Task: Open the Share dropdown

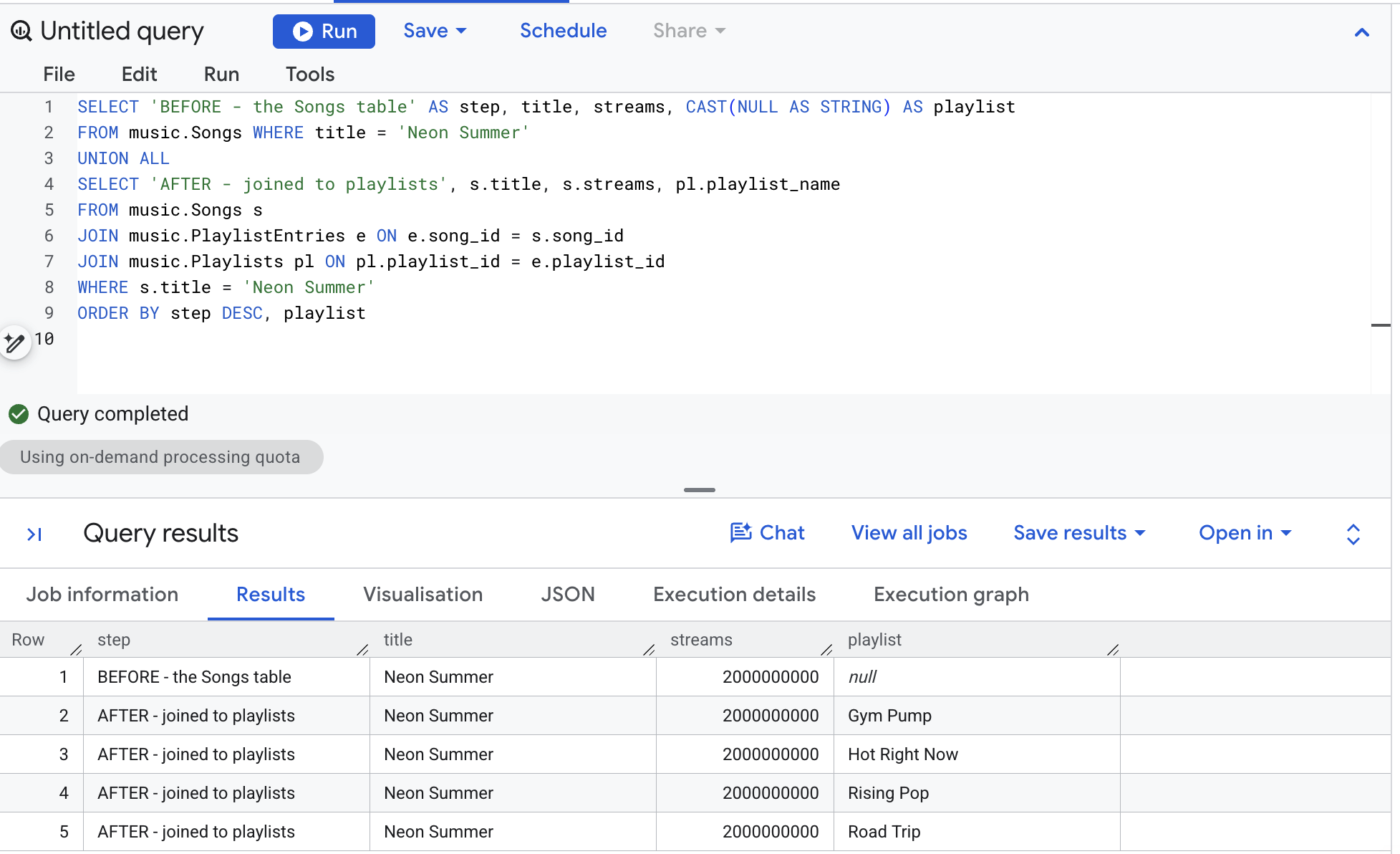Action: pos(689,31)
